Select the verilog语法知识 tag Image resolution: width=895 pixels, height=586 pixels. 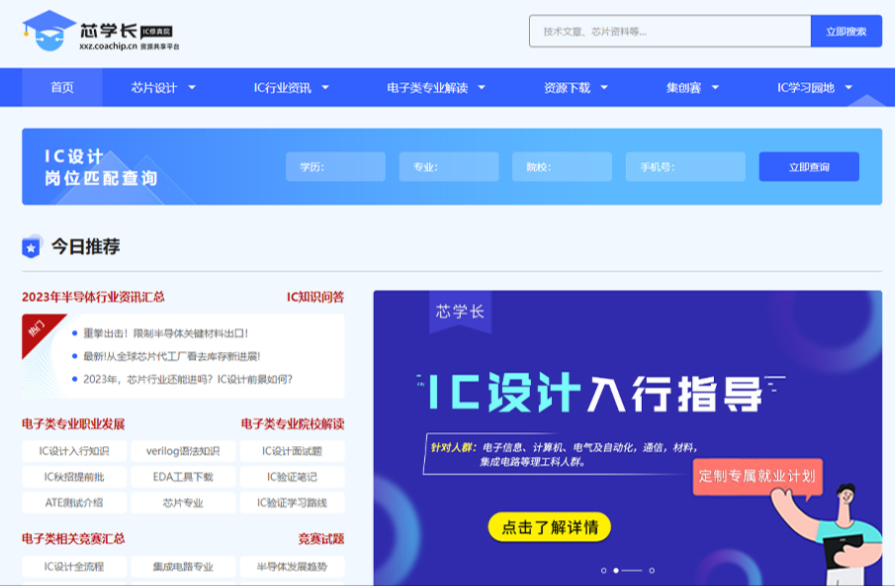click(183, 451)
